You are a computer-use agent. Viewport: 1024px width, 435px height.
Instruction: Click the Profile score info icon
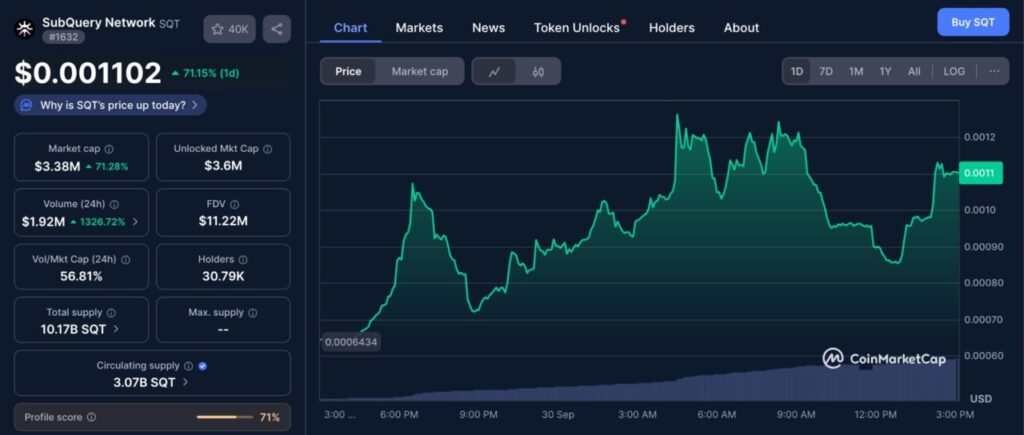tap(91, 417)
